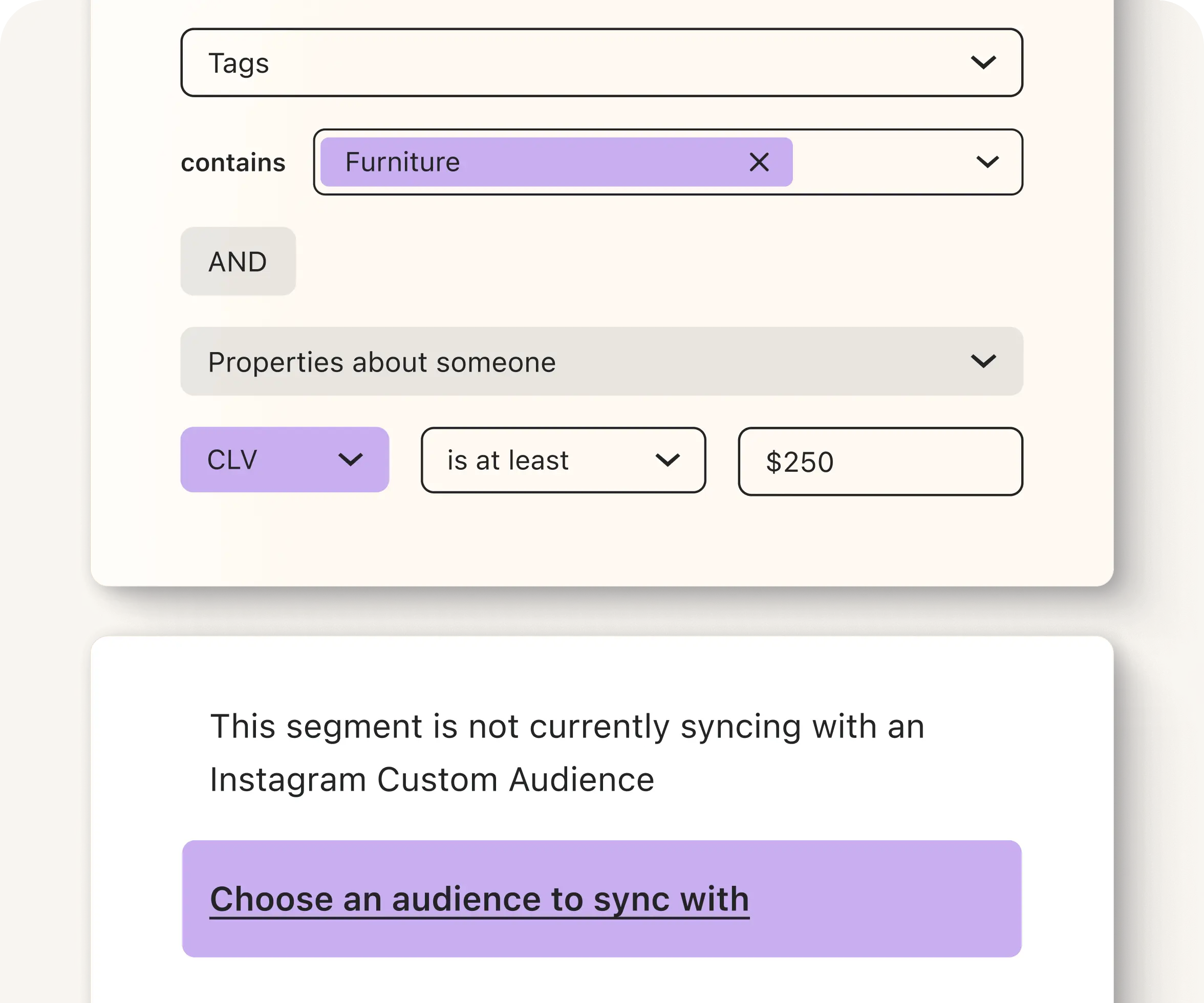1204x1003 pixels.
Task: Click the chevron beside the Furniture tag field
Action: (x=987, y=162)
